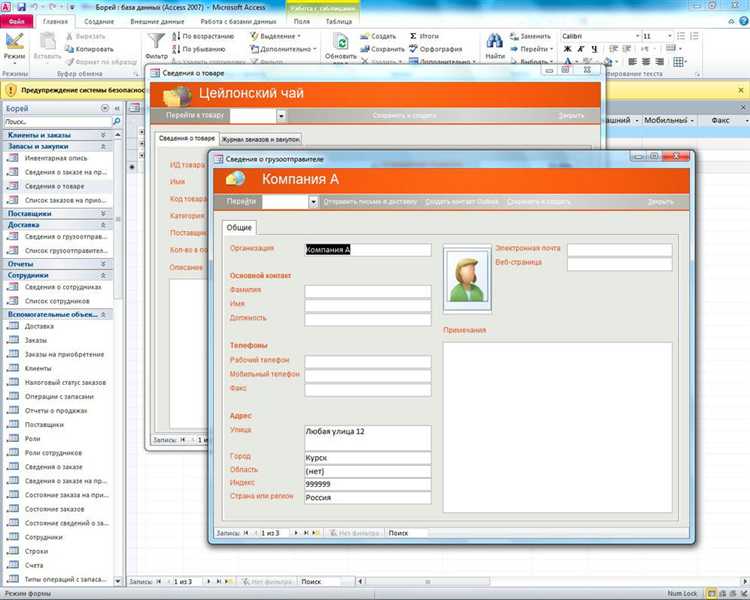
Task: Open the Calibri font name dropdown
Action: (637, 36)
